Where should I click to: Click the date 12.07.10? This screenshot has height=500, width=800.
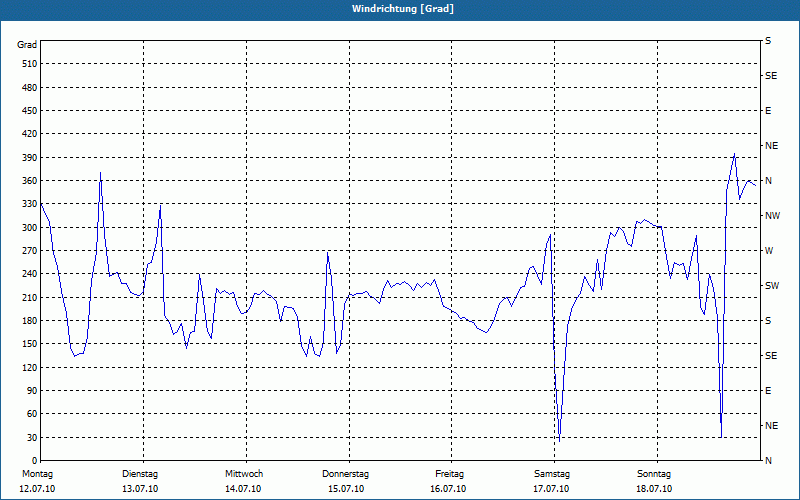click(37, 489)
